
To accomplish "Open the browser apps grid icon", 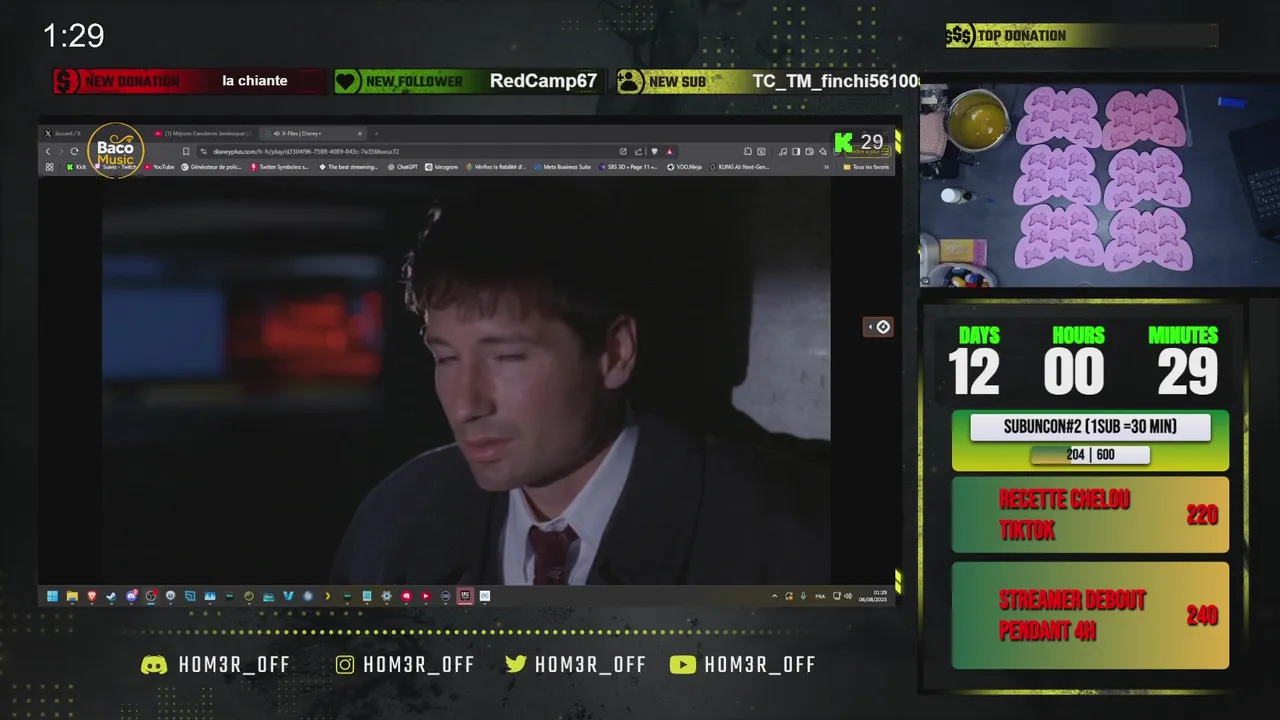I will tap(49, 167).
